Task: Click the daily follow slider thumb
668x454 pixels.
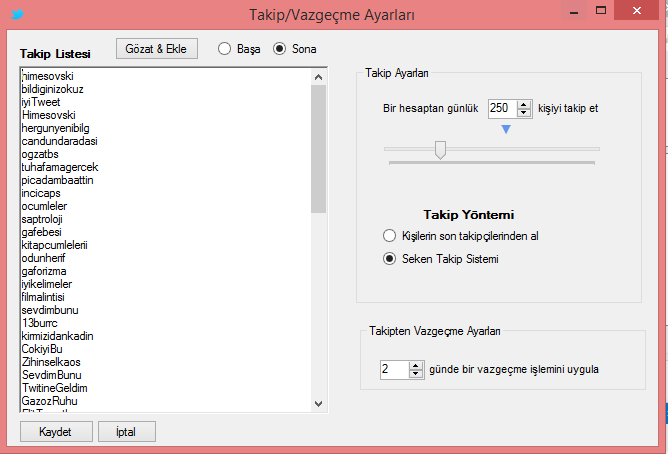Action: coord(439,150)
